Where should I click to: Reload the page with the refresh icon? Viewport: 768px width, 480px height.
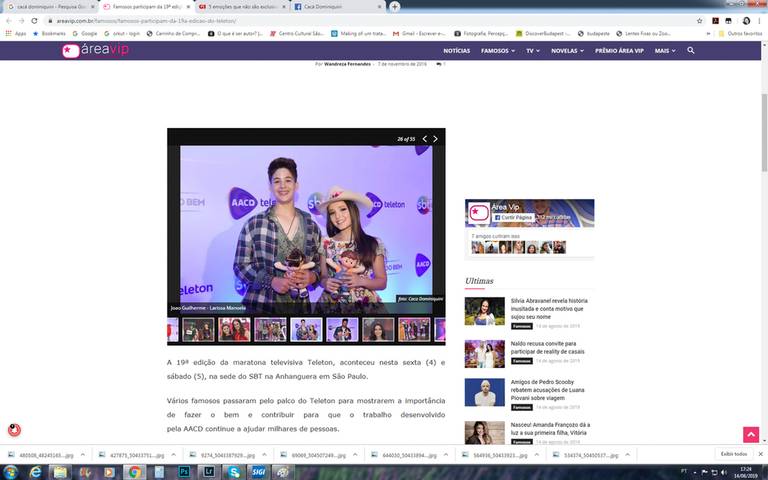pyautogui.click(x=34, y=20)
